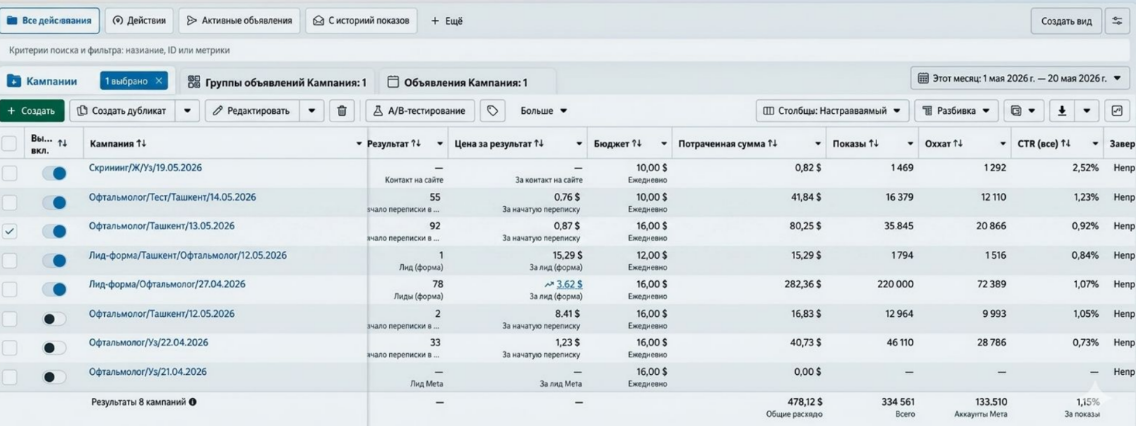Open the date range dropdown Этот месяц
Screen dimensions: 1137x426
[x=1020, y=78]
